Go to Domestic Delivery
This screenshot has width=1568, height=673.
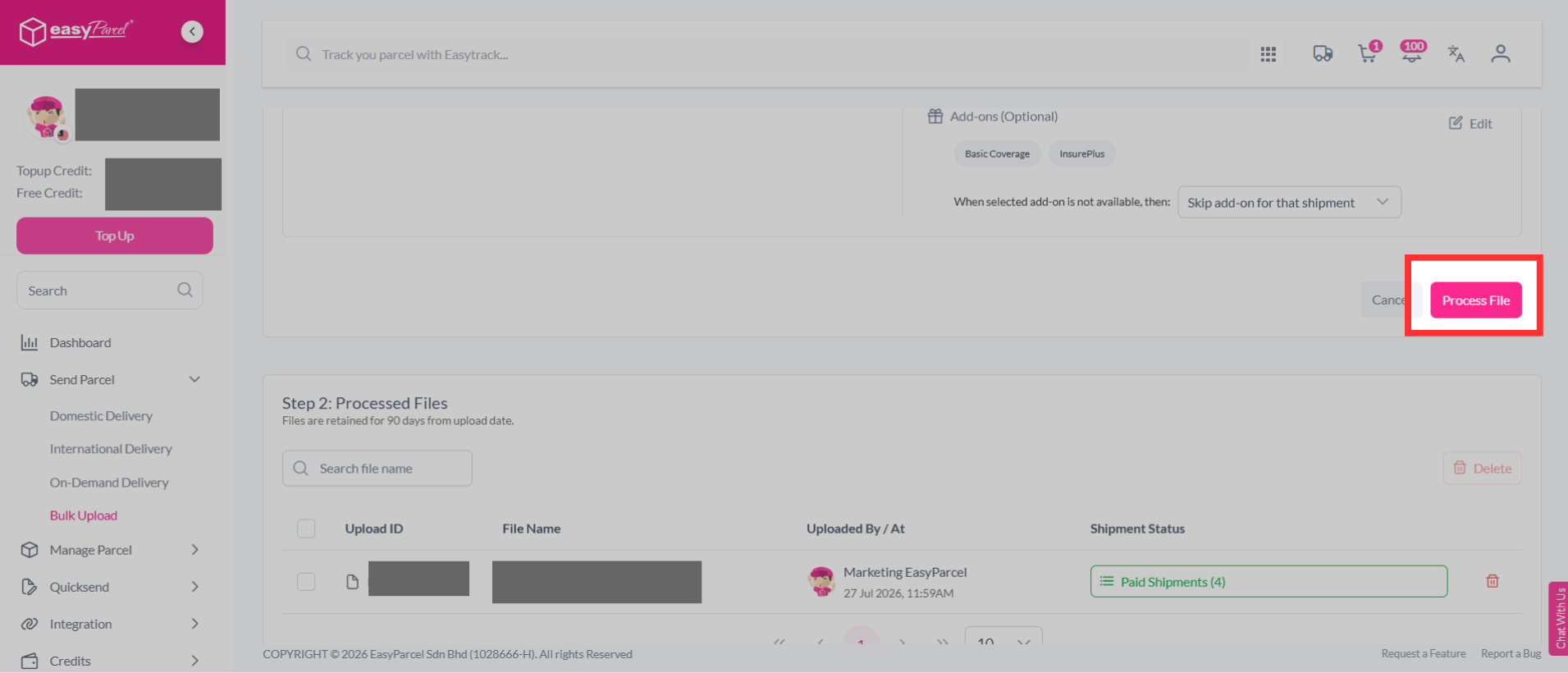(101, 416)
